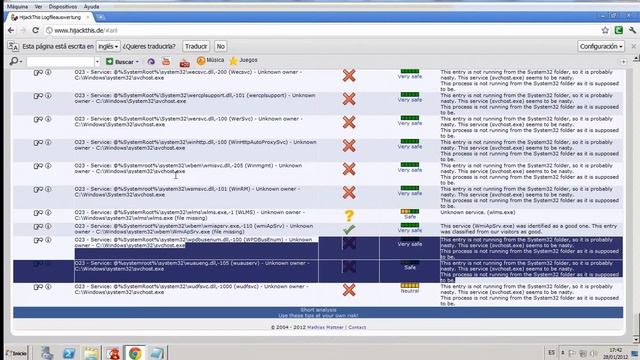Screen dimensions: 640x360
Task: Click Safe rating bar for WLMS
Action: (x=410, y=211)
